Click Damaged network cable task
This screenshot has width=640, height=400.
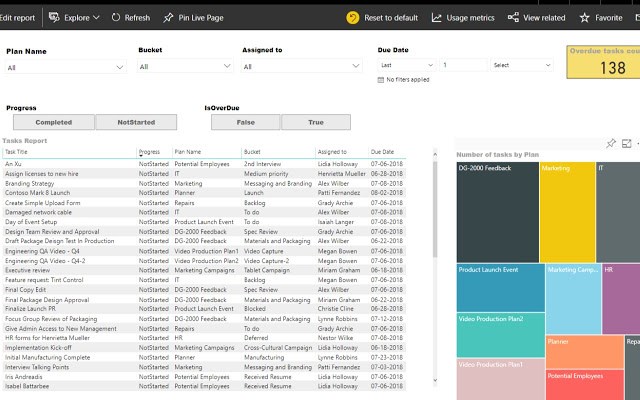point(38,212)
